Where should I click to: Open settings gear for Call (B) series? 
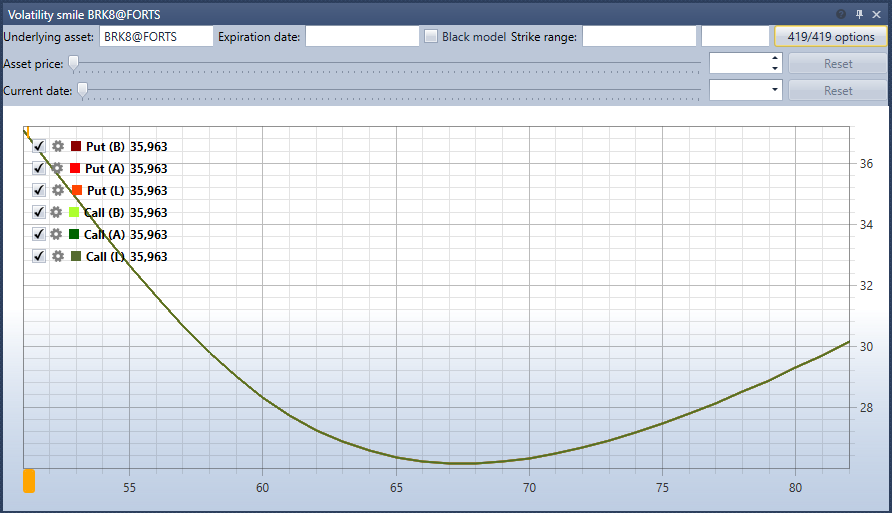(56, 212)
